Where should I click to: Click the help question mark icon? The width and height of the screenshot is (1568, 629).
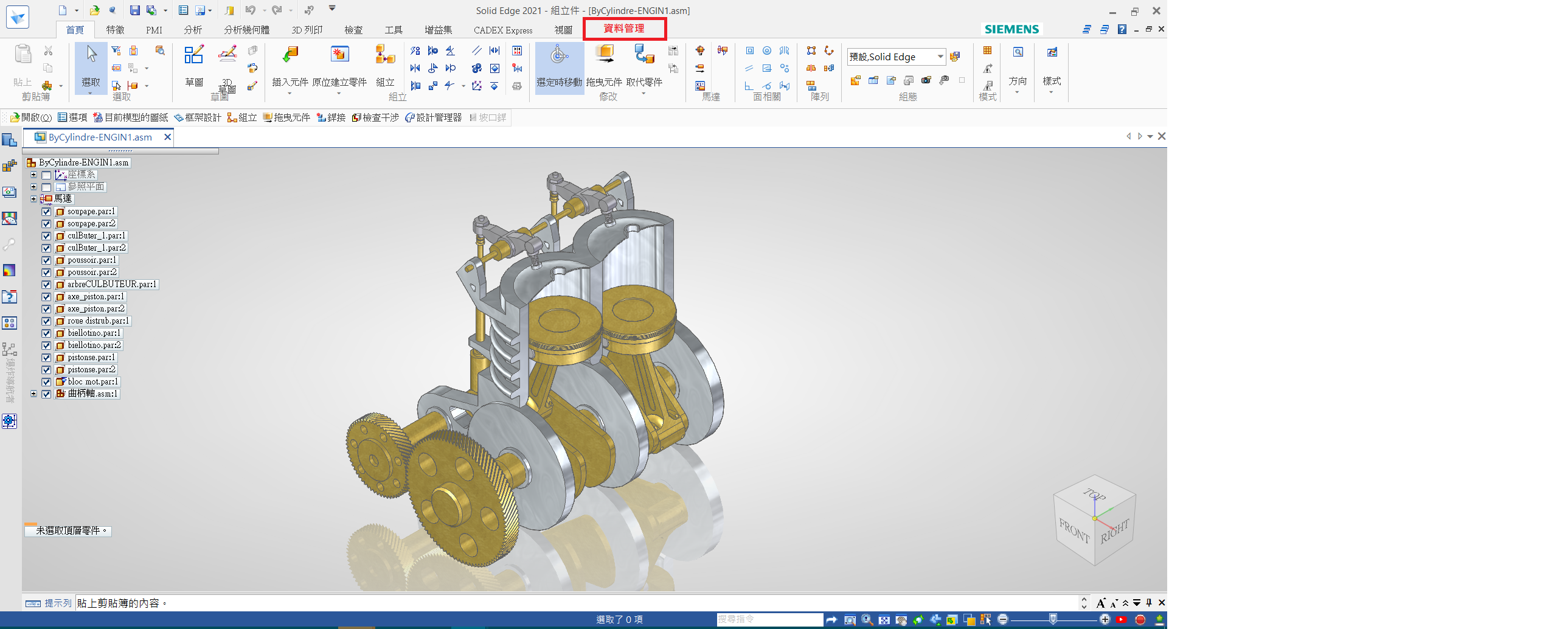(1122, 29)
